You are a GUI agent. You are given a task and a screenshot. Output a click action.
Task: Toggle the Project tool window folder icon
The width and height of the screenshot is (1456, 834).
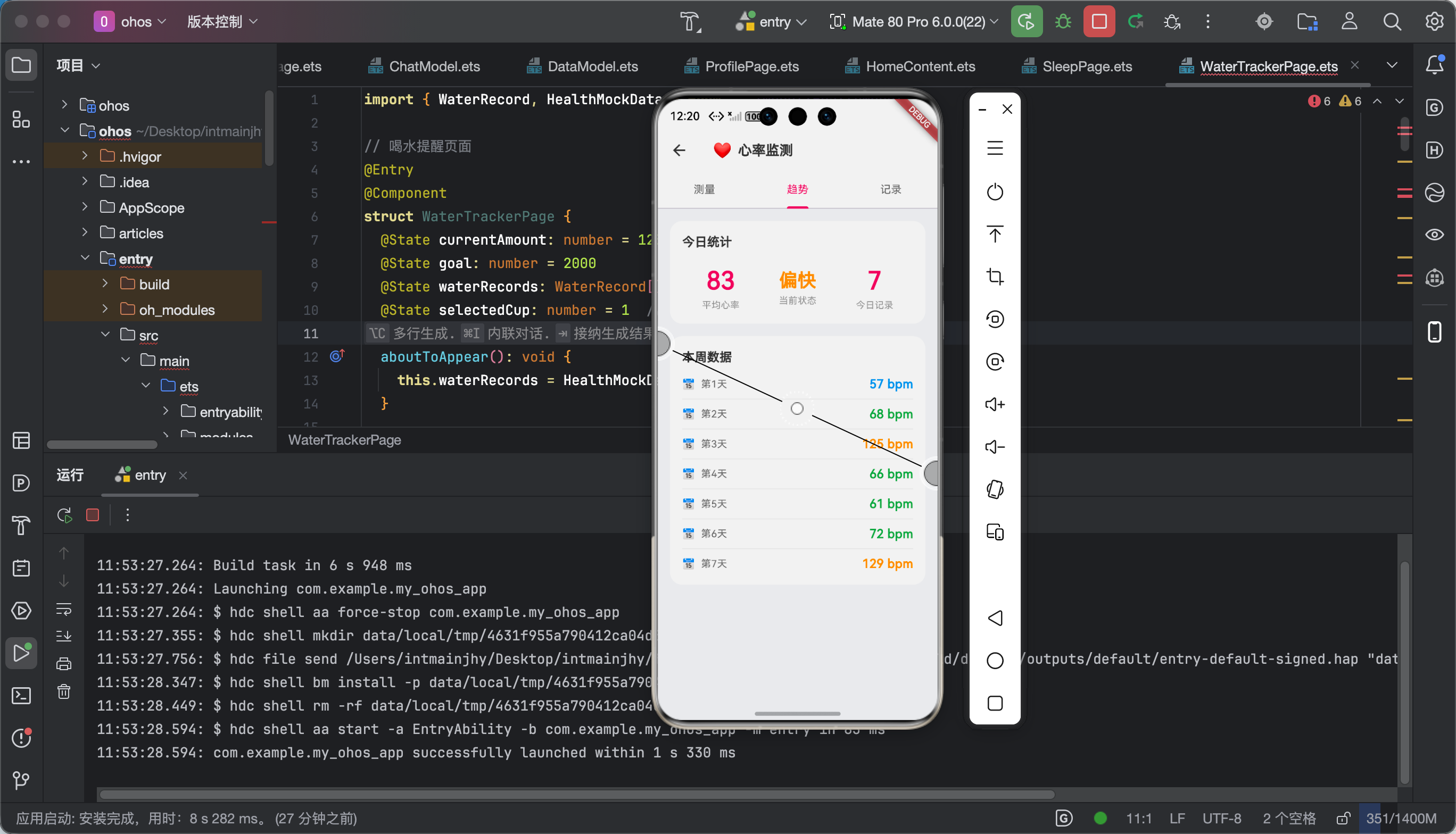coord(21,65)
